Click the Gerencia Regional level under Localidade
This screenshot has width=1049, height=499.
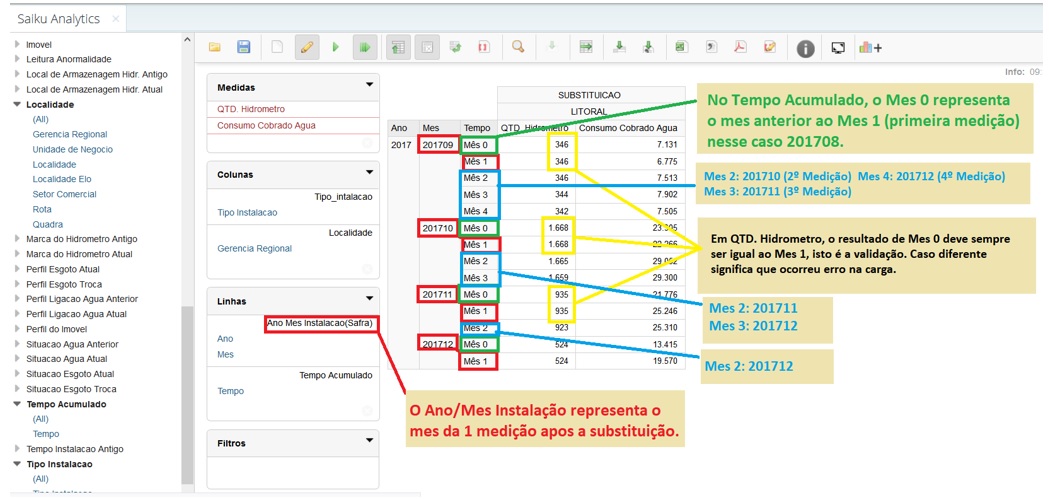click(69, 134)
